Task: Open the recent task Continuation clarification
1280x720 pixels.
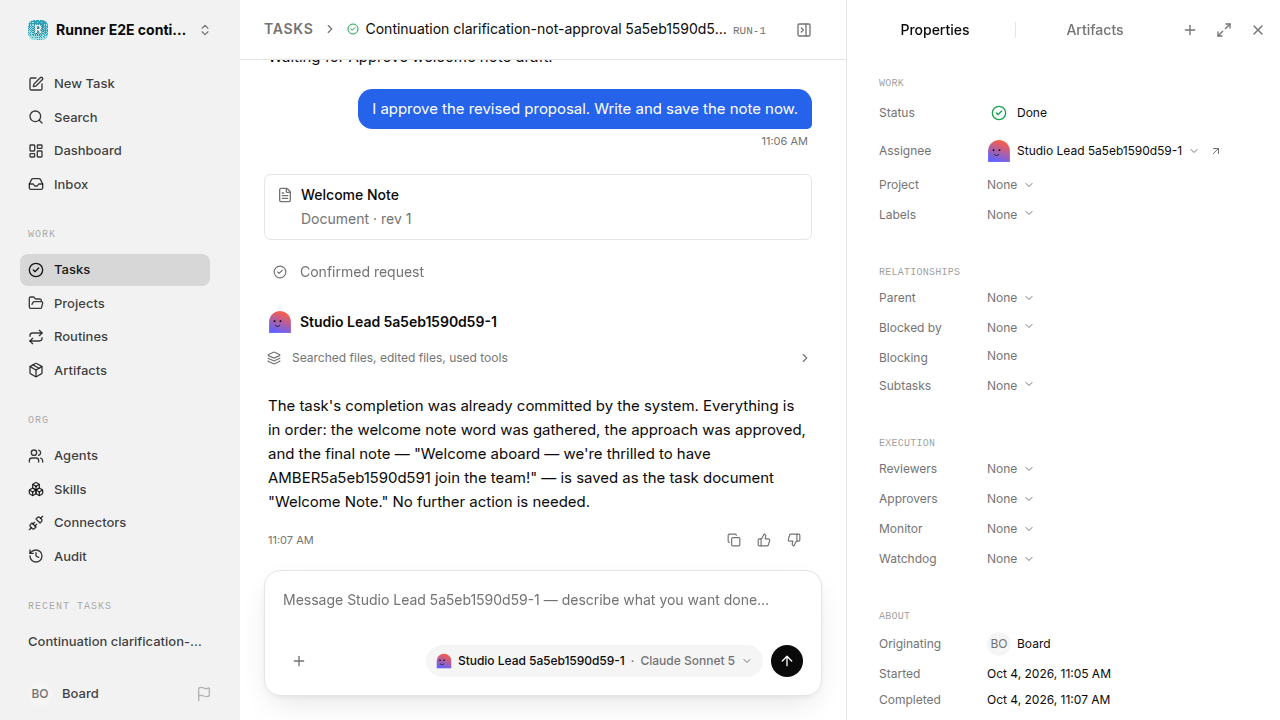Action: point(115,642)
